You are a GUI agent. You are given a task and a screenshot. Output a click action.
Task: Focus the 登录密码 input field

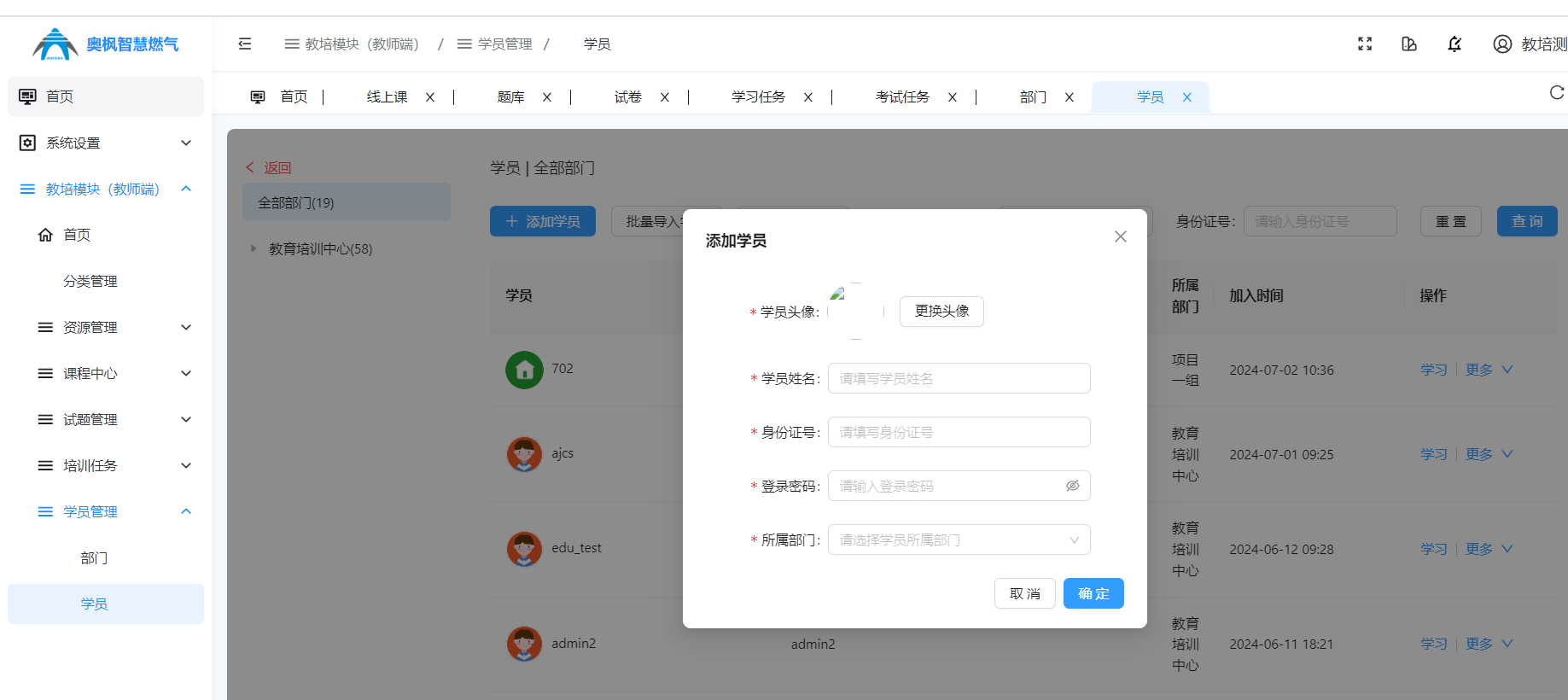pyautogui.click(x=959, y=486)
